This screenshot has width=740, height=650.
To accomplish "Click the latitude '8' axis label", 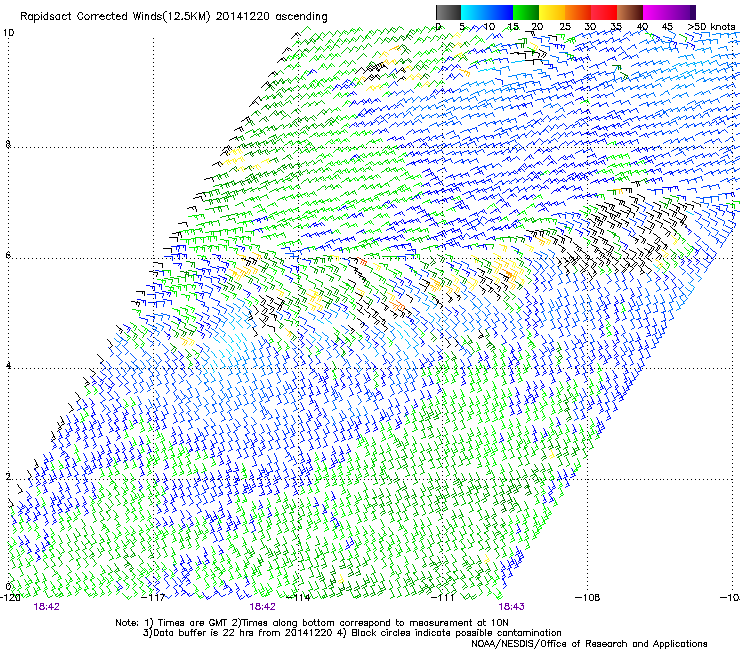I will pos(8,144).
